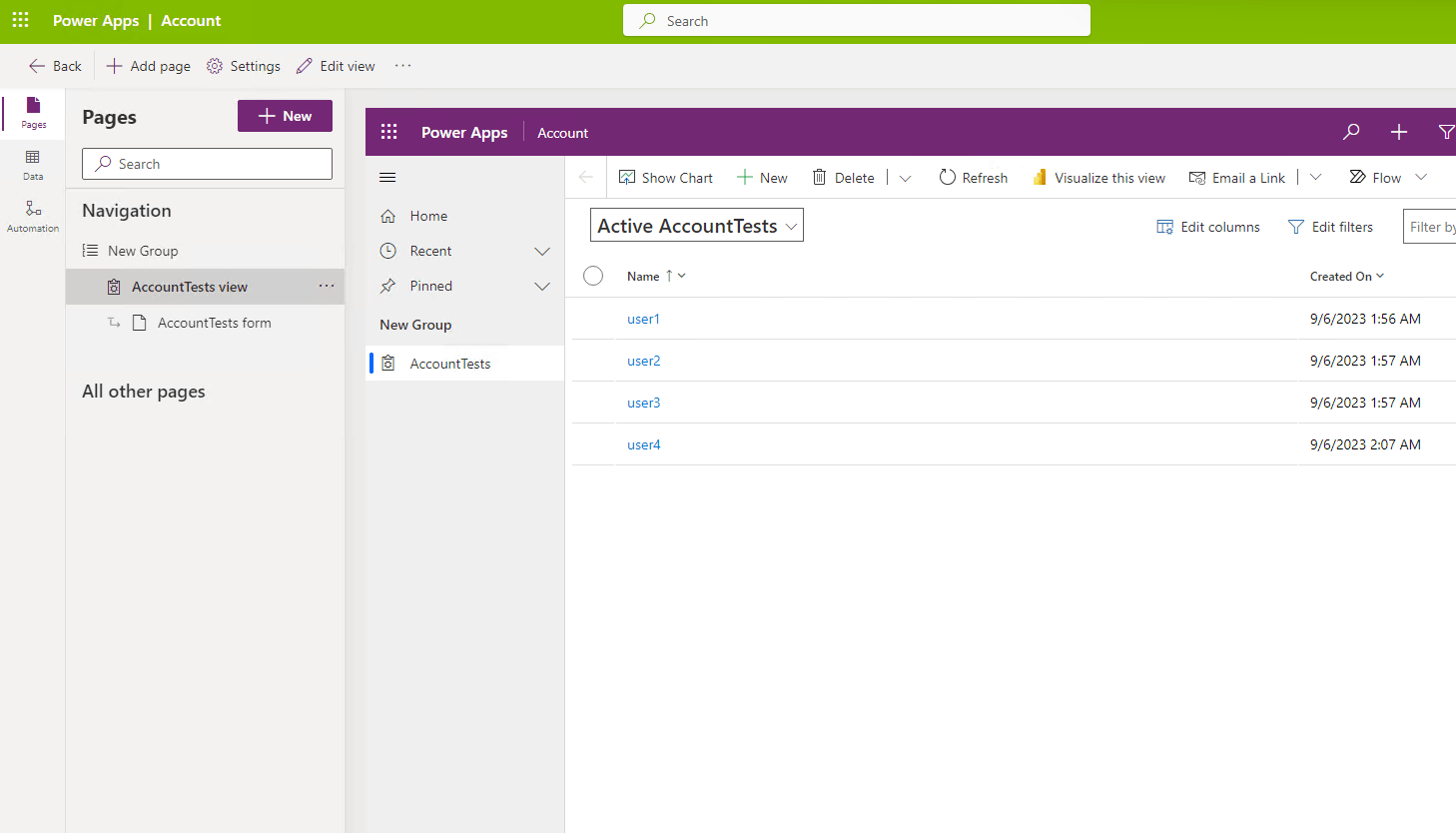Click the Edit view pencil icon
This screenshot has height=833, width=1456.
coord(305,66)
